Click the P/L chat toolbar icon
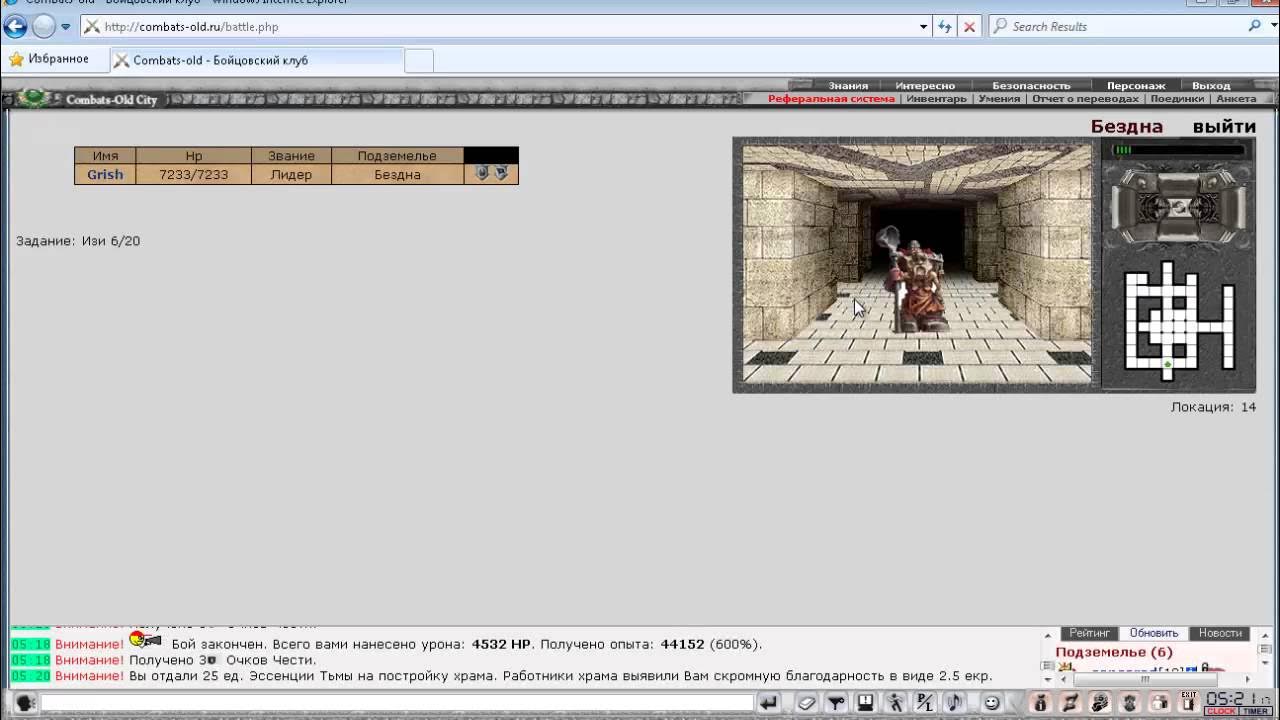1280x720 pixels. (x=925, y=702)
